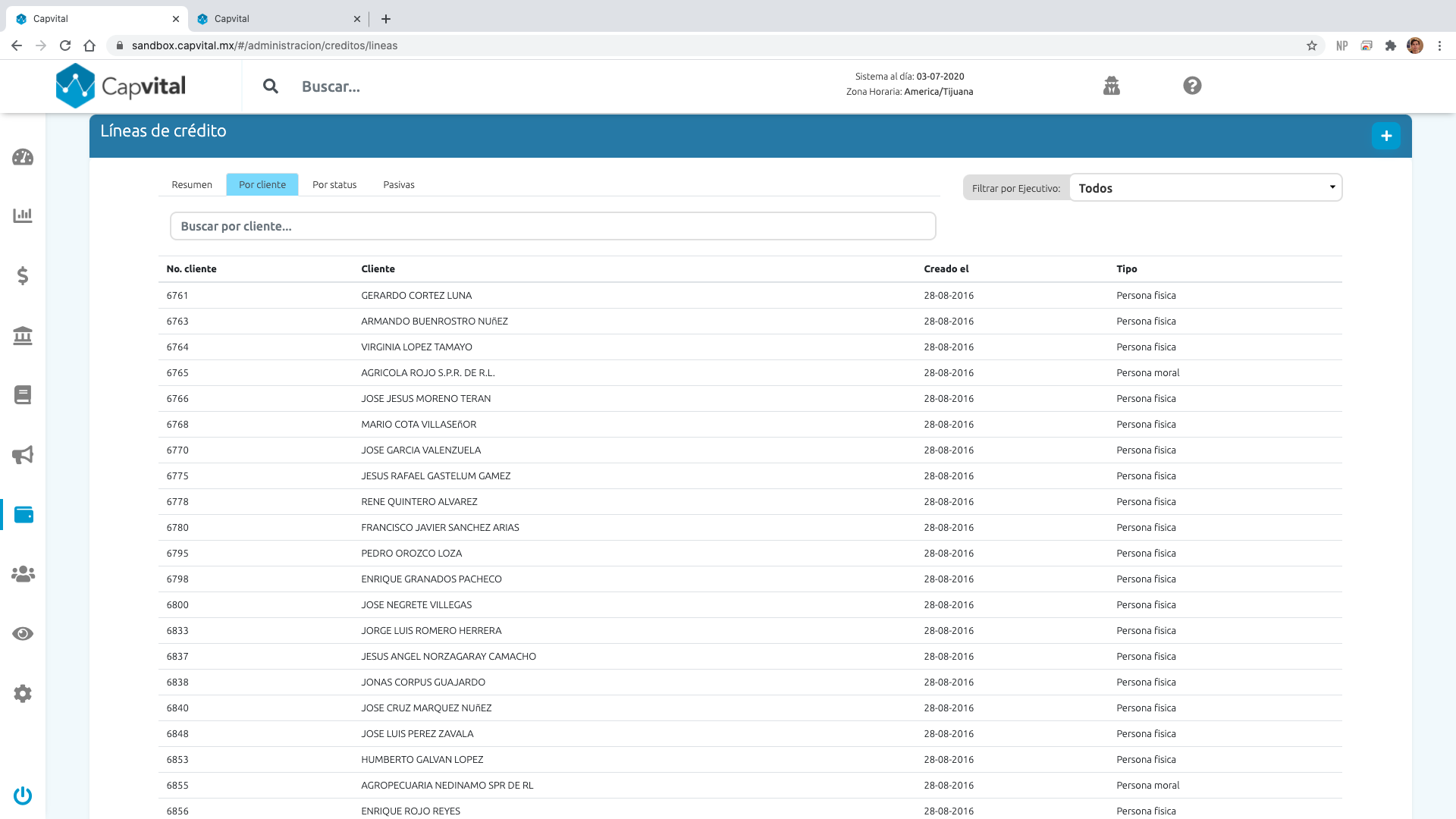1456x819 pixels.
Task: Open the dollar sign sidebar icon
Action: (23, 275)
